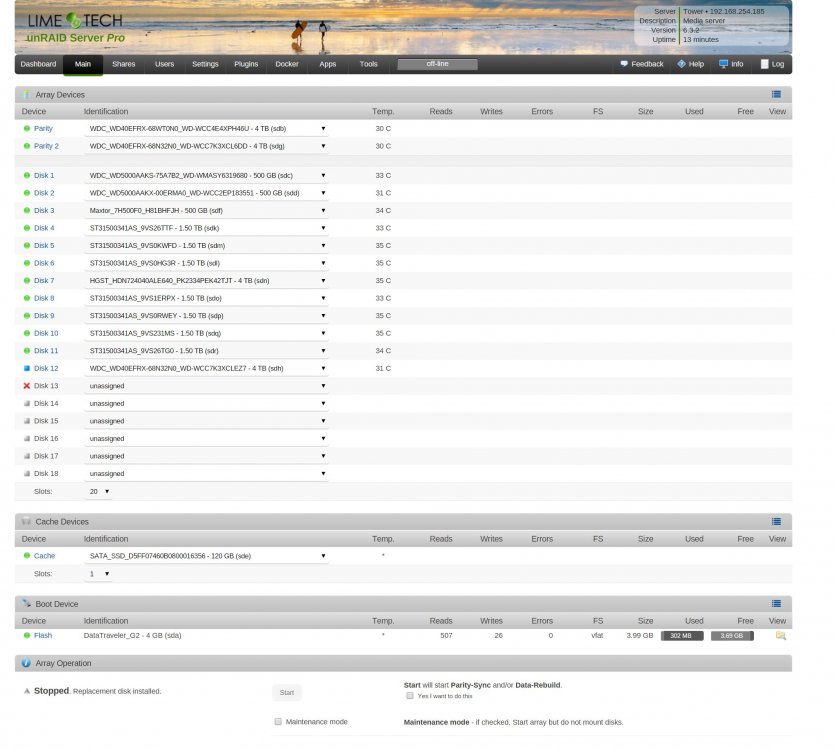This screenshot has width=836, height=750.
Task: Go to Users tab
Action: coord(164,64)
